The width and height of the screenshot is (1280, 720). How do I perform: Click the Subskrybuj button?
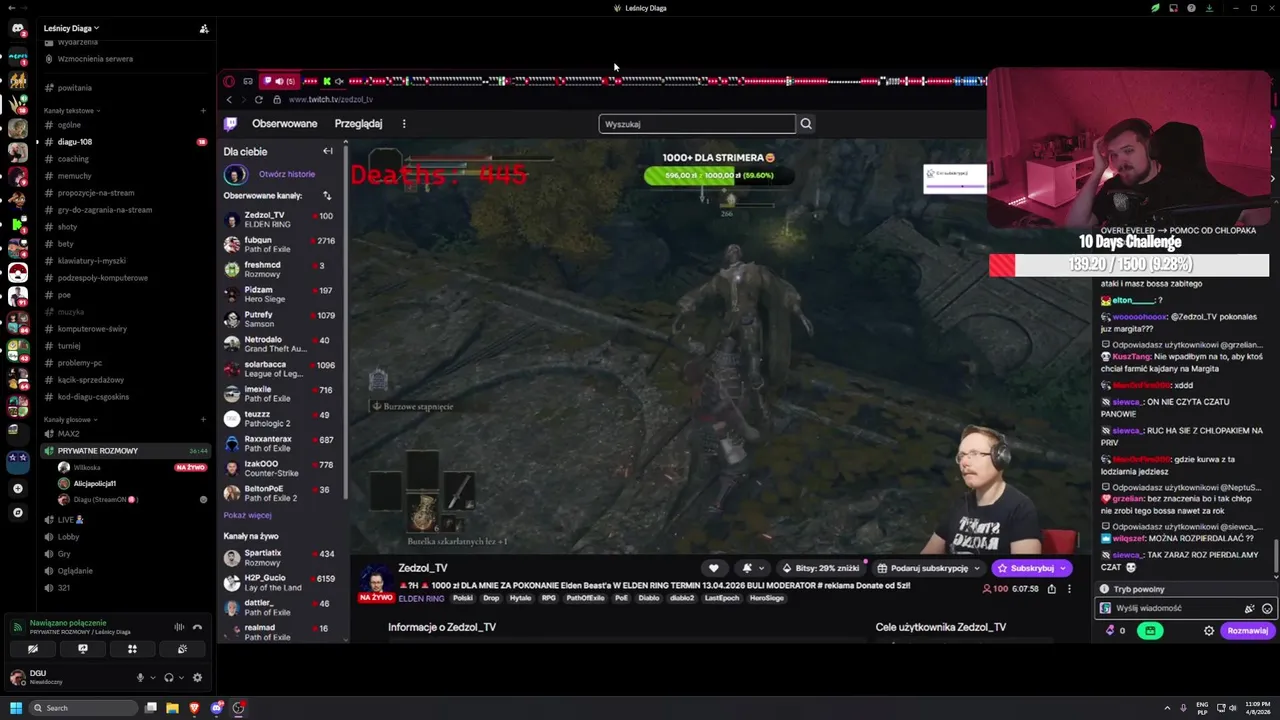(1031, 568)
